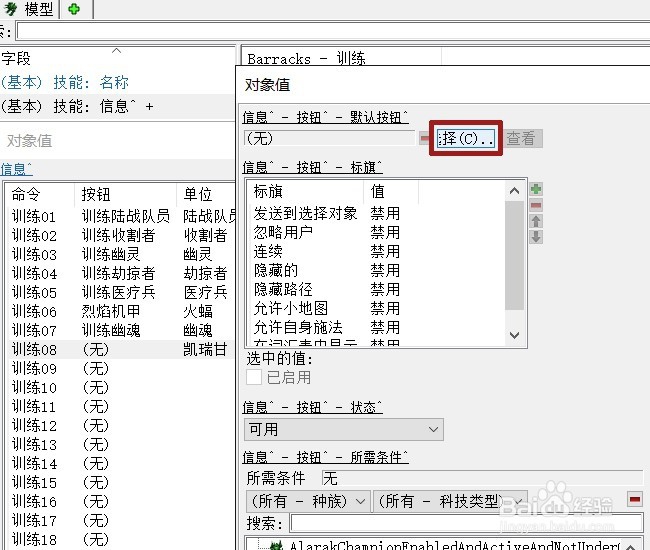Viewport: 650px width, 550px height.
Task: Click the 信息^ - 按钮^ - 标旗^ link
Action: (x=313, y=167)
